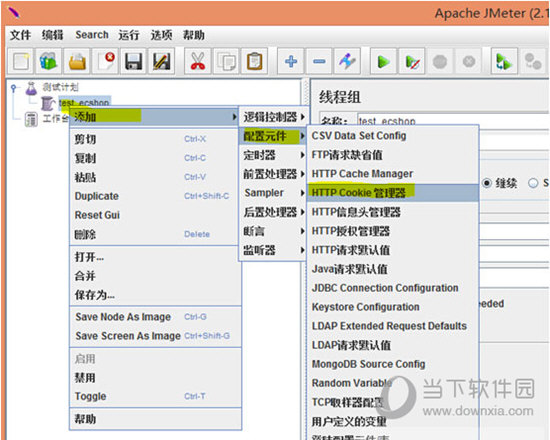The width and height of the screenshot is (550, 440).
Task: Select test_ecshop tree node
Action: pos(84,102)
